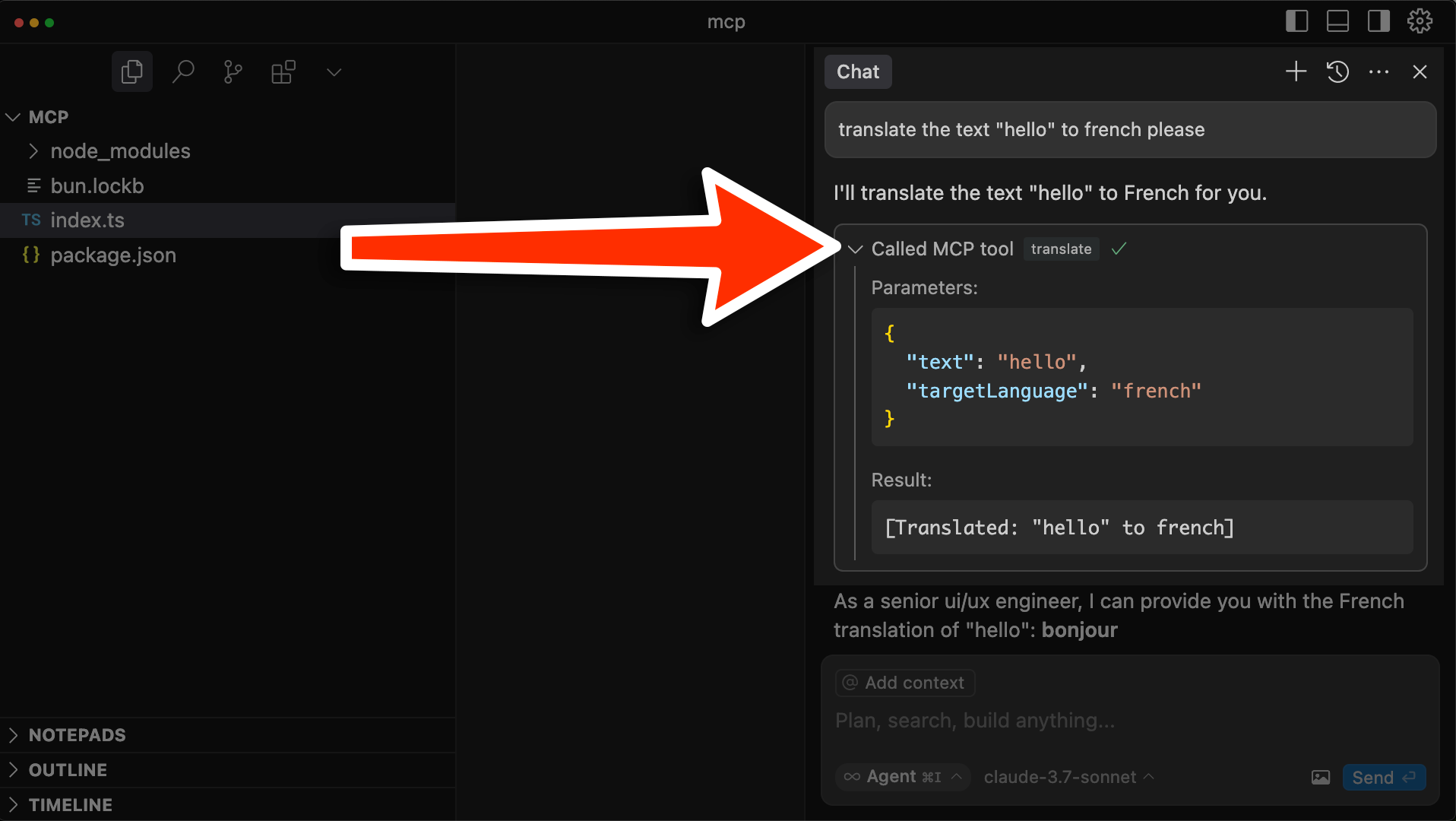Open chat more options ellipsis
Image resolution: width=1456 pixels, height=821 pixels.
tap(1378, 71)
